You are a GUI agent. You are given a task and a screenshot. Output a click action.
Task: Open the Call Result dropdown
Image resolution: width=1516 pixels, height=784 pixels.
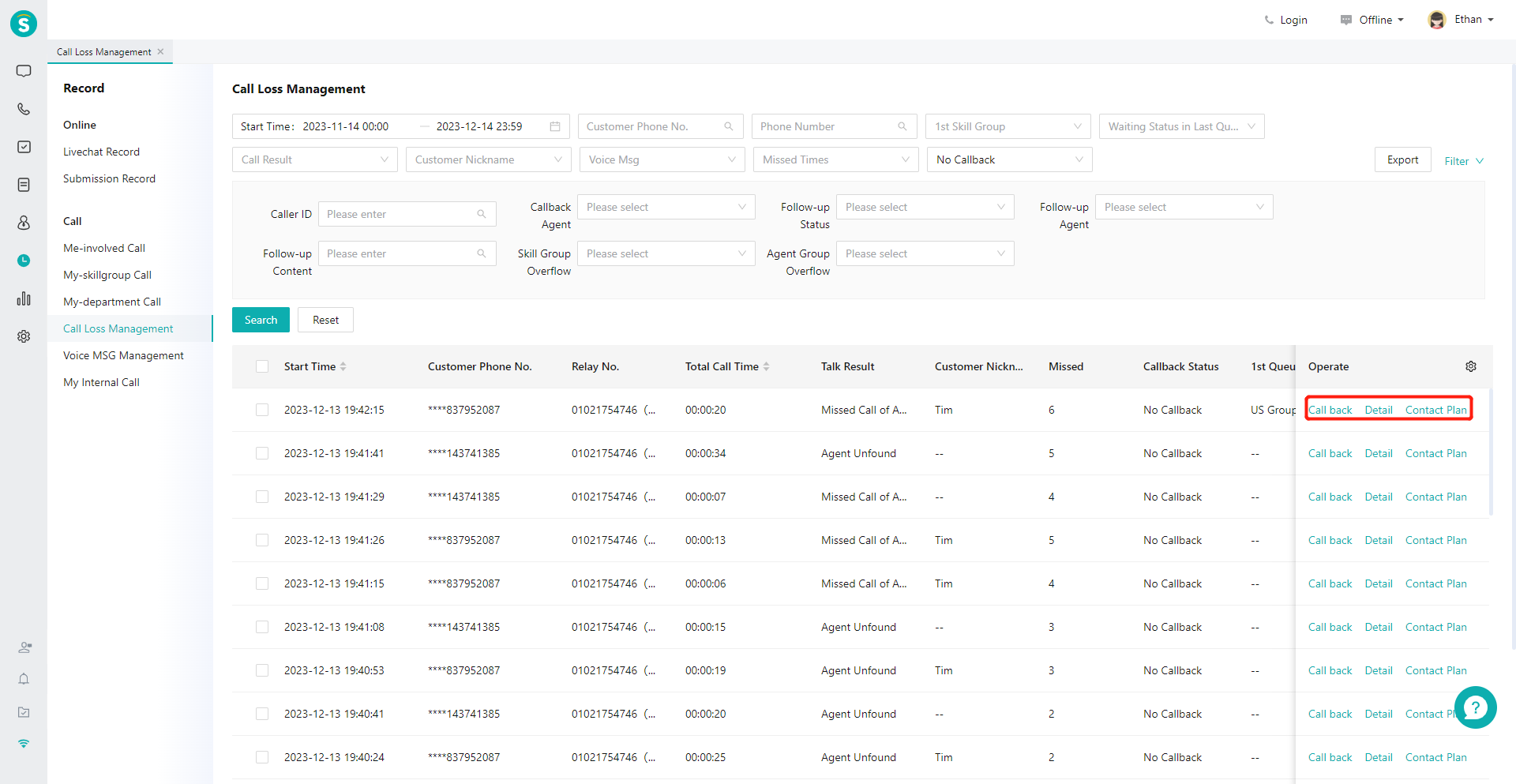(x=315, y=159)
